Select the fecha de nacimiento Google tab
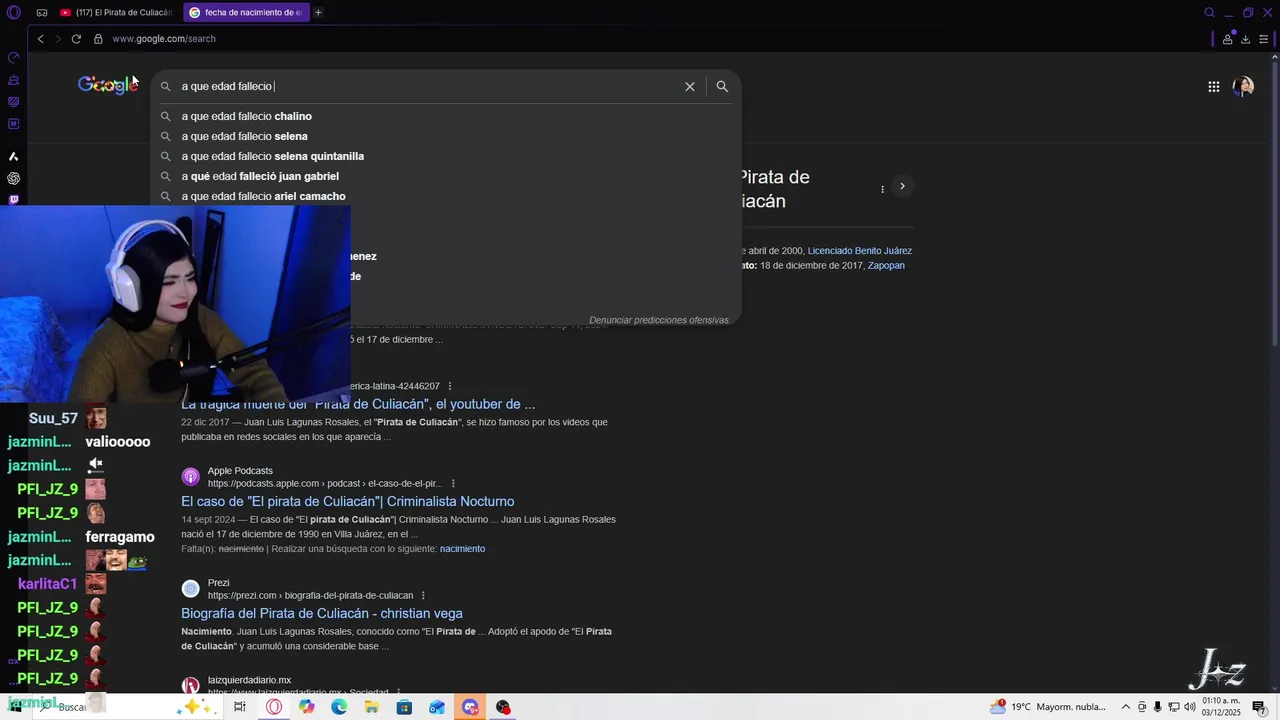Viewport: 1280px width, 720px height. pyautogui.click(x=245, y=12)
